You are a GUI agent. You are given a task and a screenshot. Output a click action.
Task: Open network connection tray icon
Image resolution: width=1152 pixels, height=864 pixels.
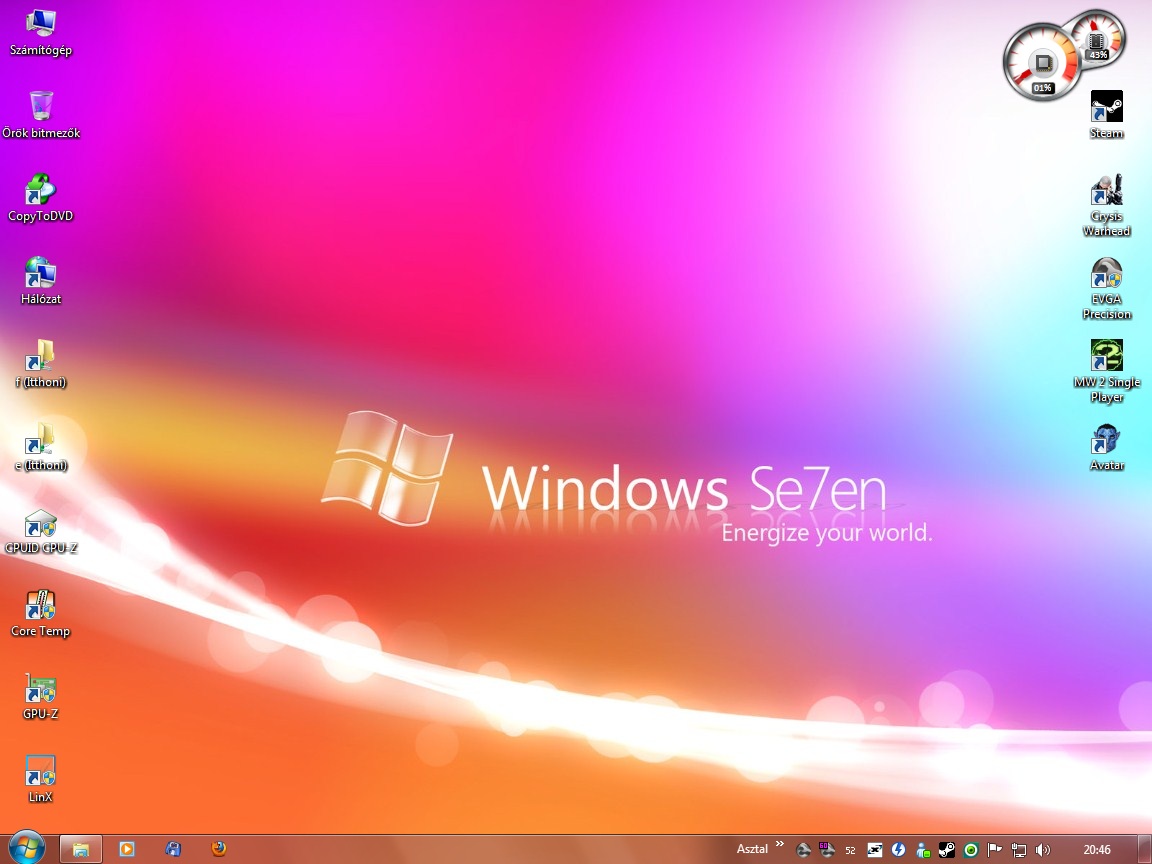pos(1018,850)
